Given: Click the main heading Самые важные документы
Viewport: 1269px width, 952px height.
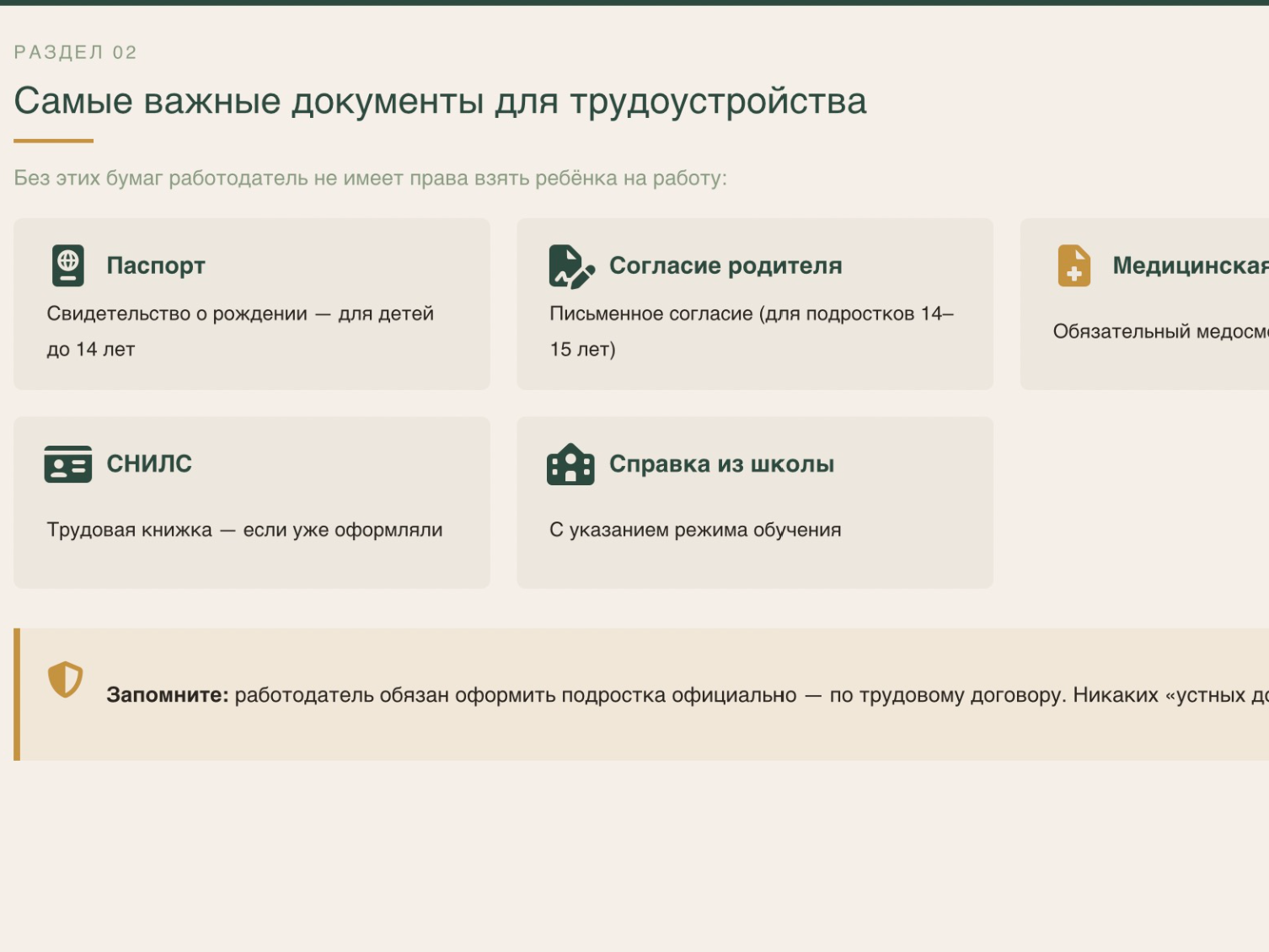Looking at the screenshot, I should click(x=440, y=101).
